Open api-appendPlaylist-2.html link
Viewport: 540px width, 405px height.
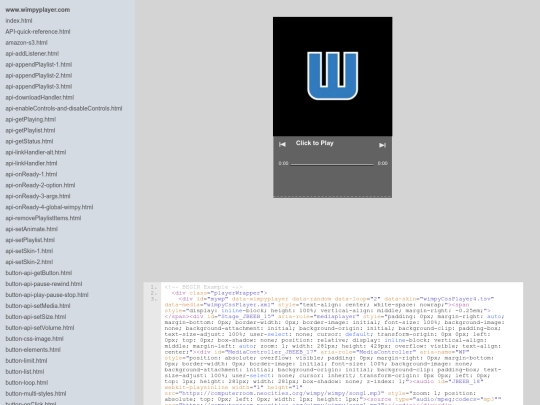(39, 75)
